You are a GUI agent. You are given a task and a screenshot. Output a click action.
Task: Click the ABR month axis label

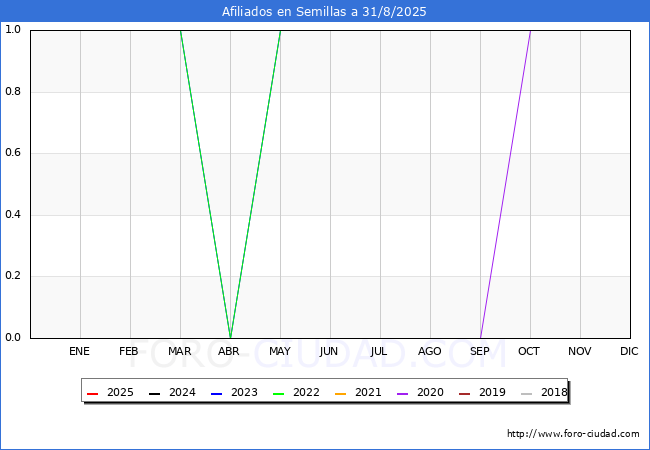pos(229,351)
